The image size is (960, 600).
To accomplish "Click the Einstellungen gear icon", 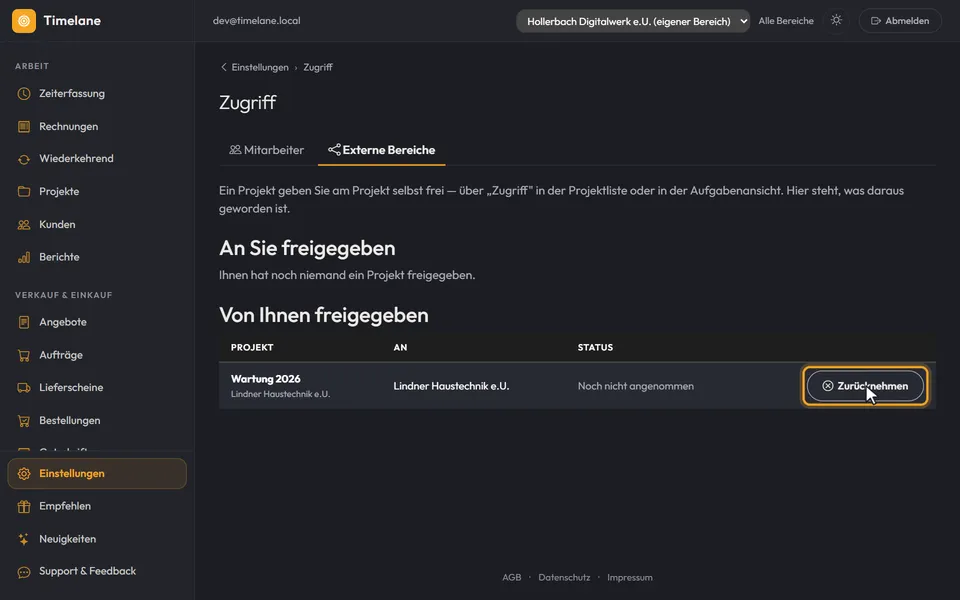I will point(24,474).
